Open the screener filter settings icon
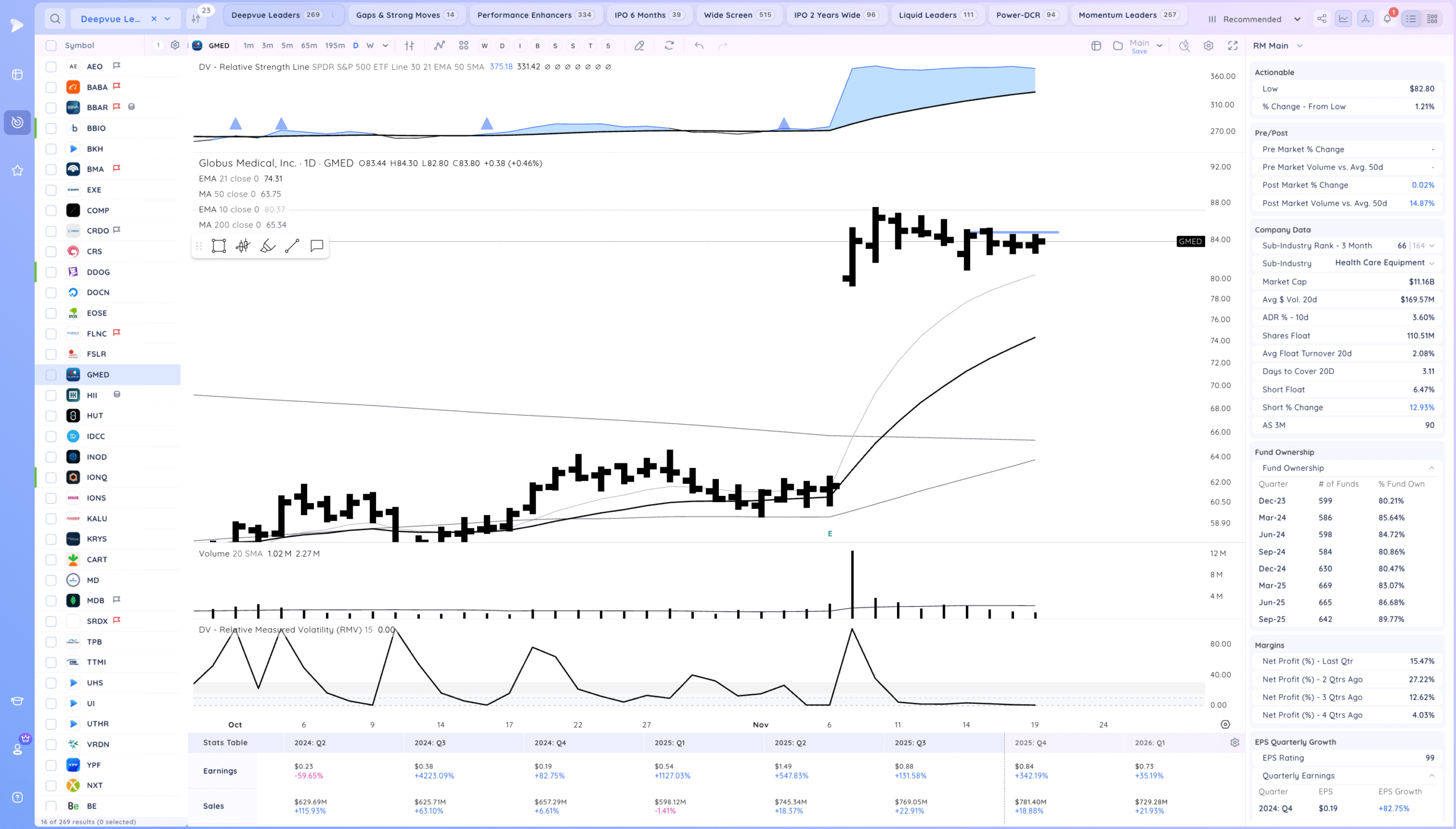The height and width of the screenshot is (829, 1456). pos(196,19)
